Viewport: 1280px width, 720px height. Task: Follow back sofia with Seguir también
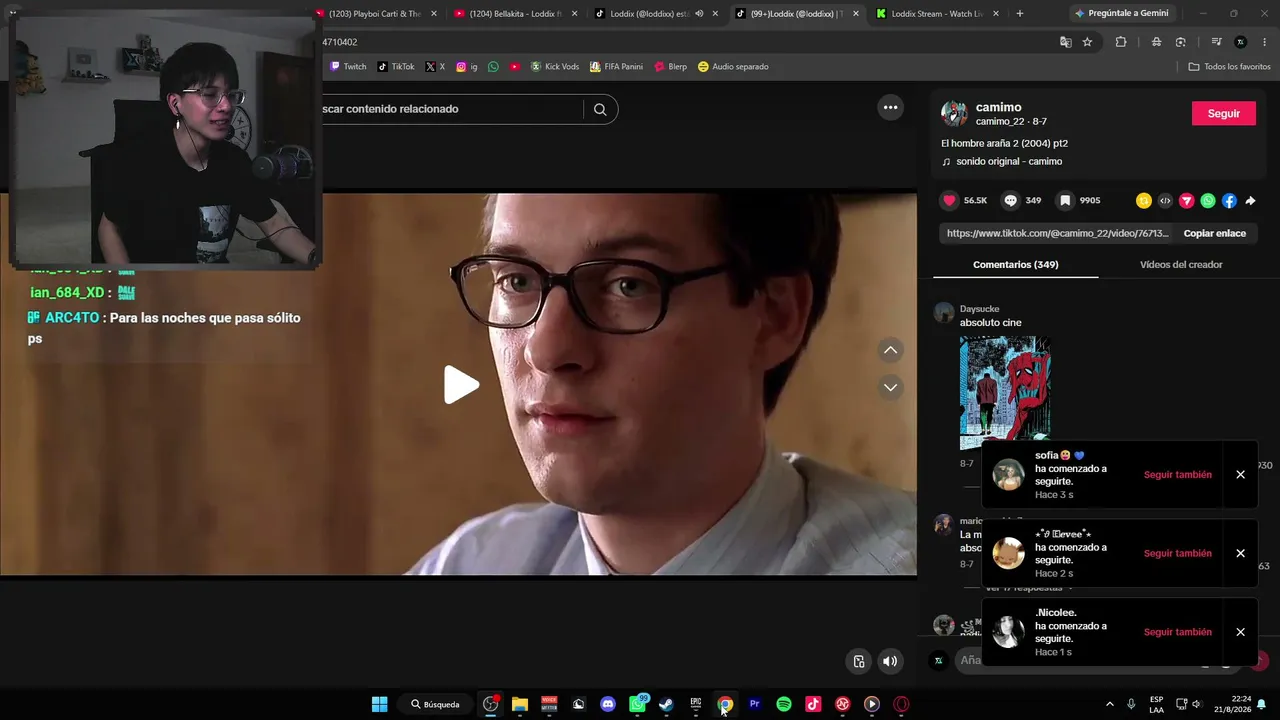point(1177,475)
